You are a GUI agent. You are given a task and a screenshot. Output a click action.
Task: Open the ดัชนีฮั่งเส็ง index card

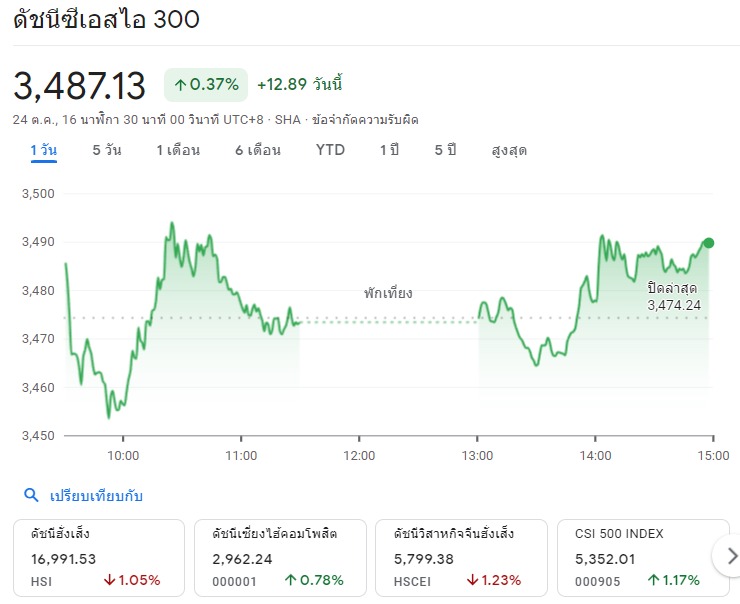pos(99,558)
